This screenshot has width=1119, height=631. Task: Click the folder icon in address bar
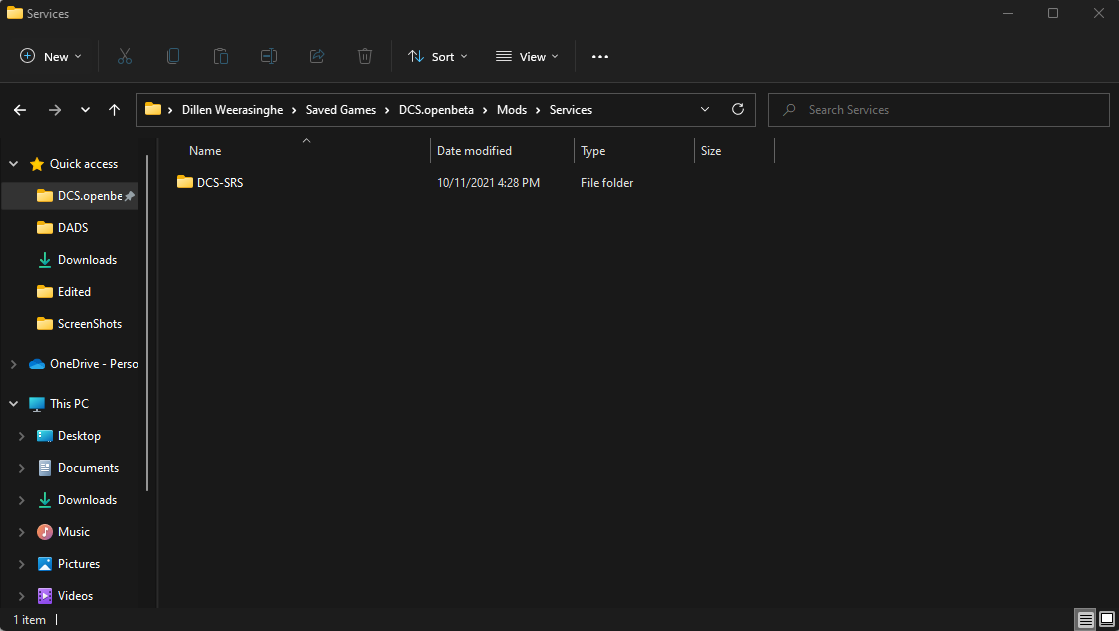tap(153, 109)
